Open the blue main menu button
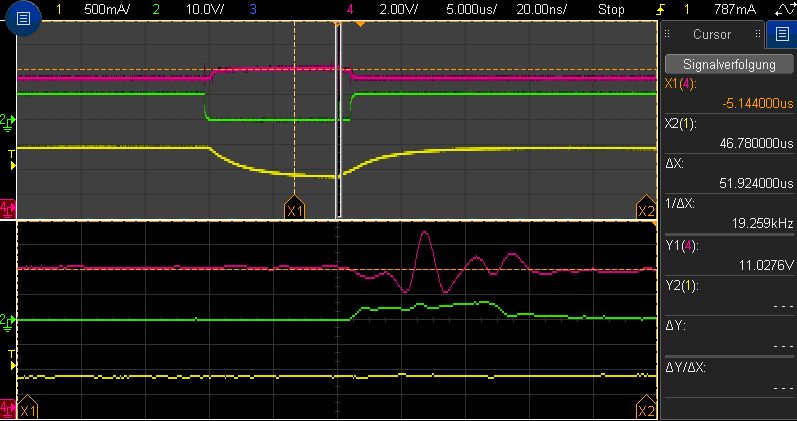Screen dimensions: 797x421 (23, 19)
